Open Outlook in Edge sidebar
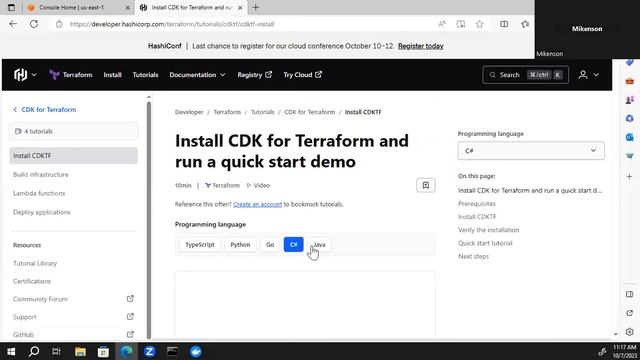640x360 pixels. (x=629, y=137)
